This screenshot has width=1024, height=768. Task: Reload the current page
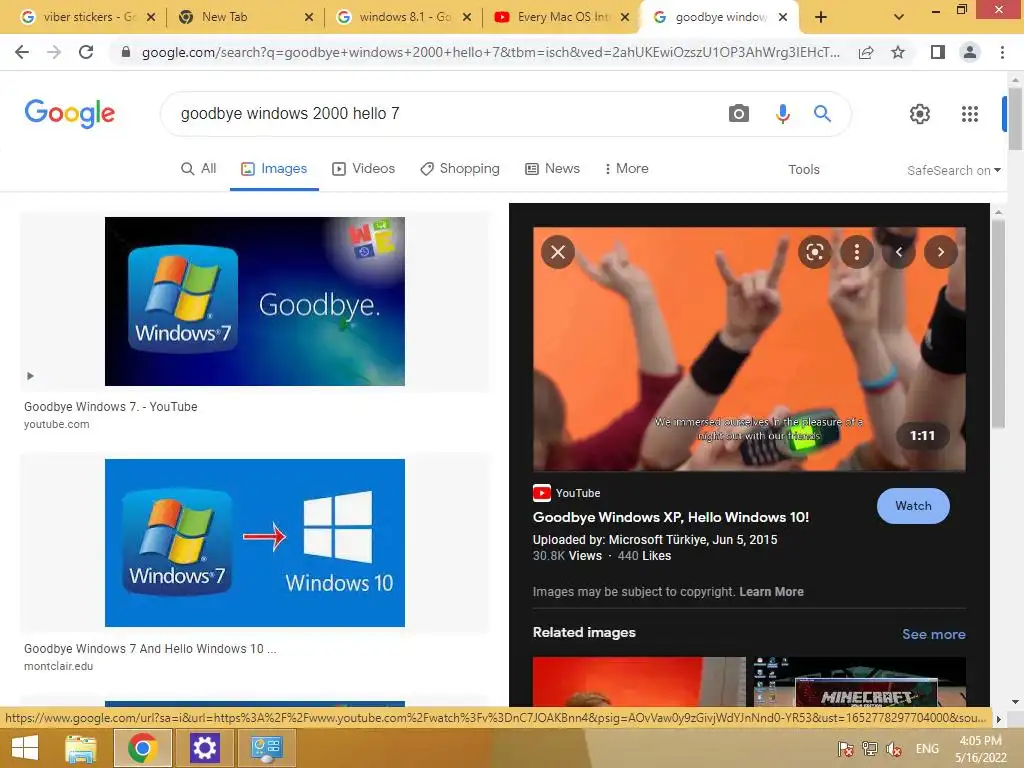(86, 52)
